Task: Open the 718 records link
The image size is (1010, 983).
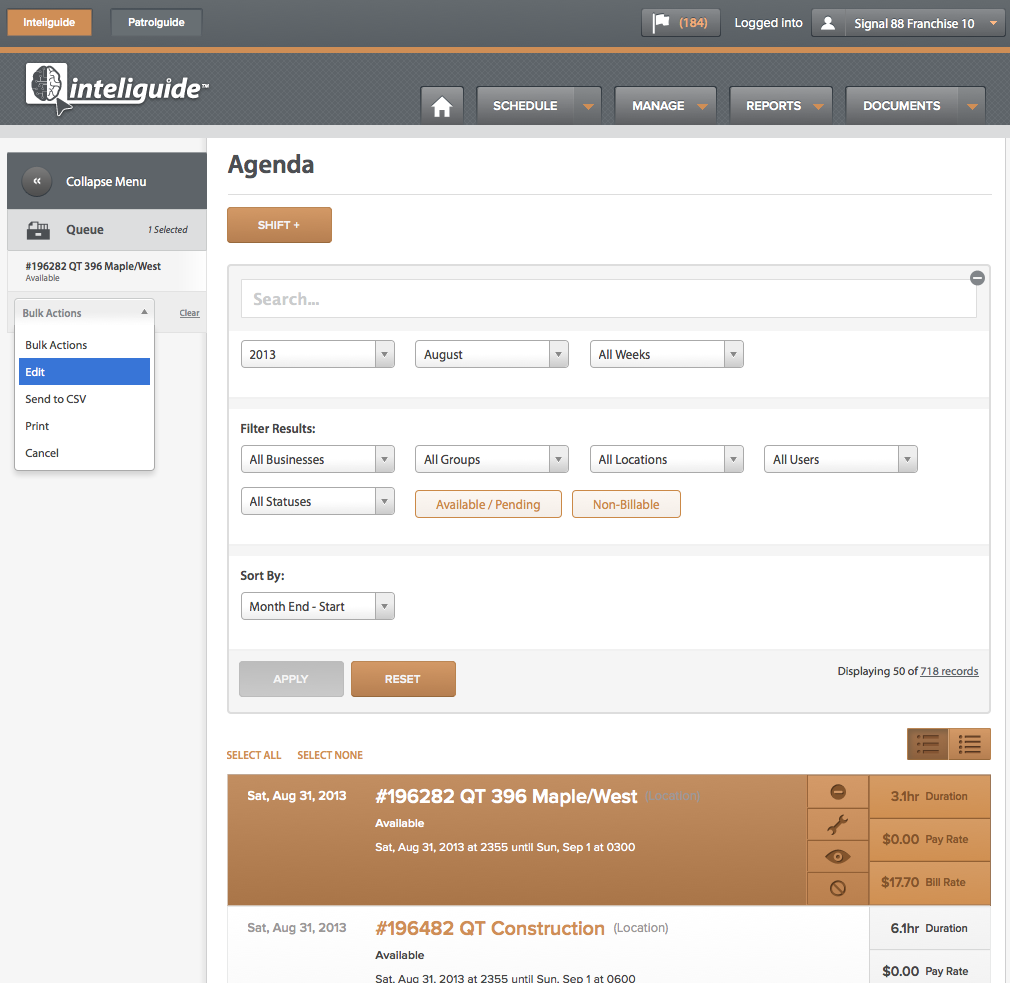Action: [949, 671]
